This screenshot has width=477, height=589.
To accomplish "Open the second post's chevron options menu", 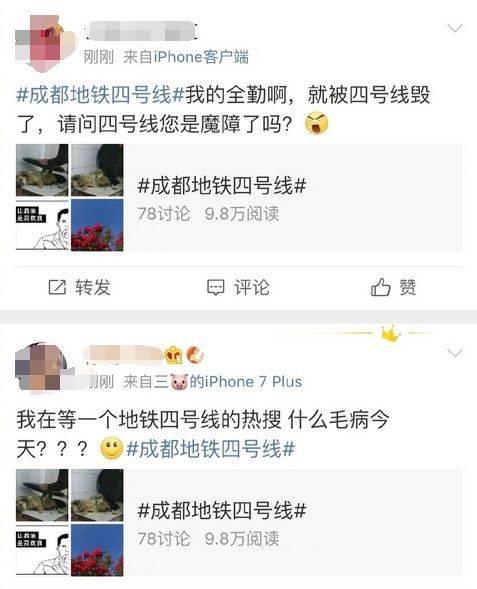I will click(455, 353).
